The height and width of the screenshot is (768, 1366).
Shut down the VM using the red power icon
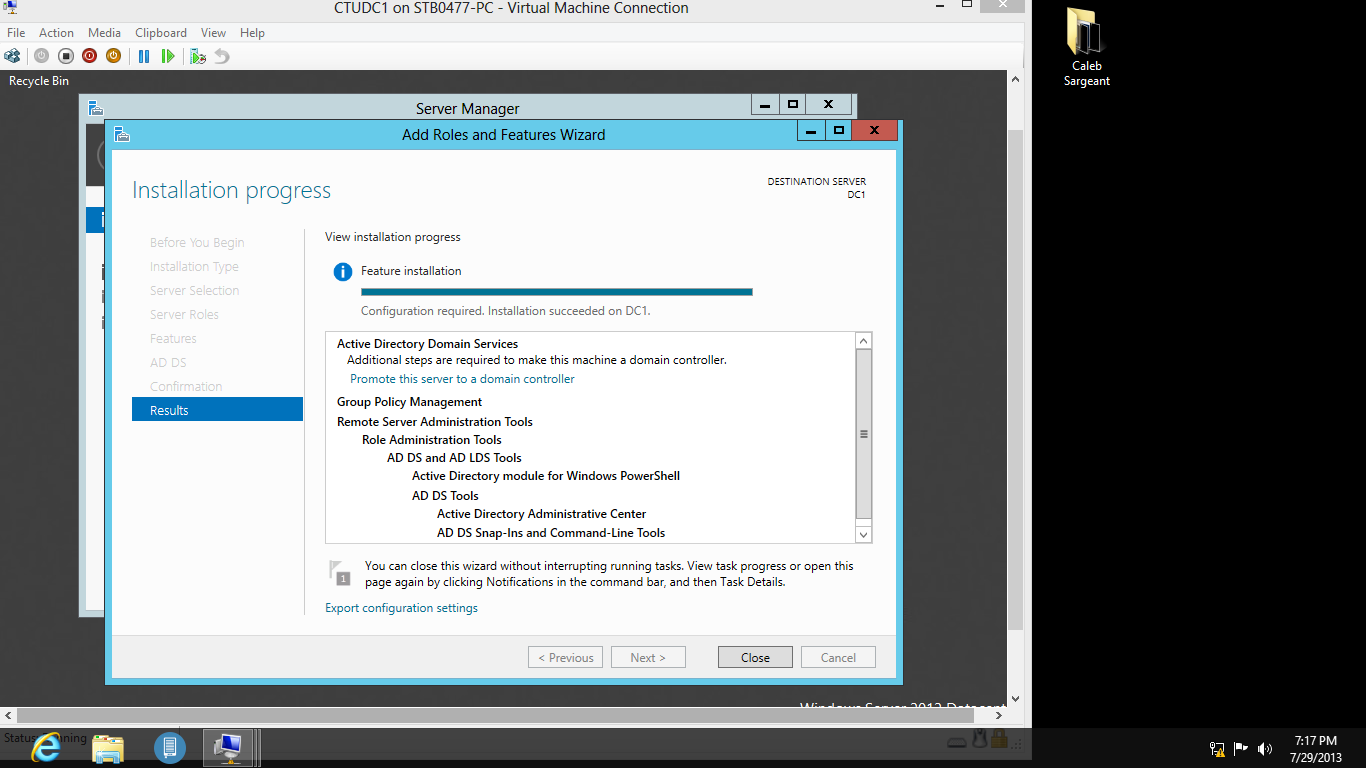89,56
